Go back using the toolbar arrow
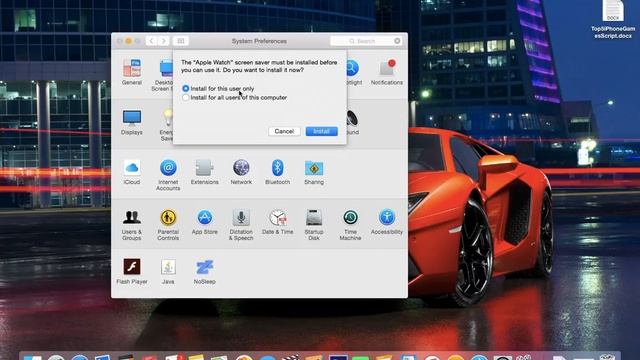640x360 pixels. point(151,41)
